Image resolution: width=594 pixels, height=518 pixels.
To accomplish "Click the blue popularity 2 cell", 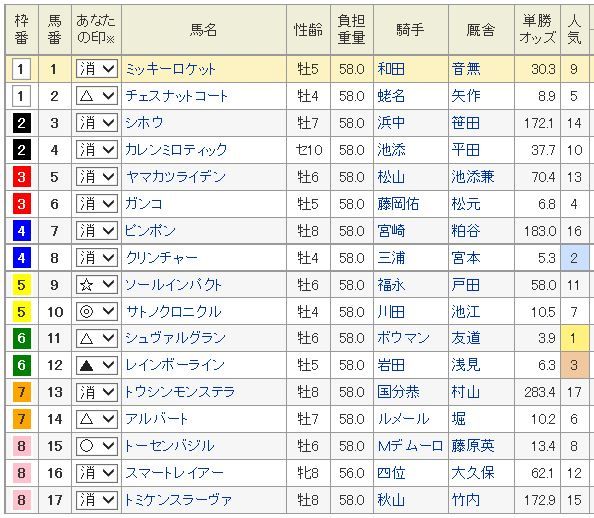I will pyautogui.click(x=574, y=258).
